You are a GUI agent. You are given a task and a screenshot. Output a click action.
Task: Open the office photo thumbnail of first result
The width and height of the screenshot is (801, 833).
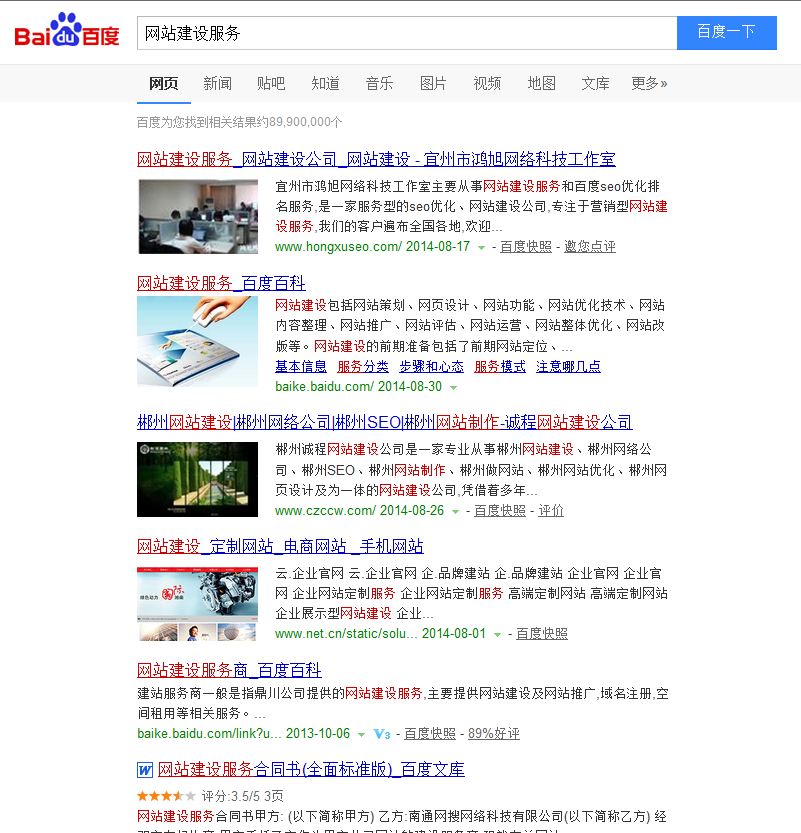pyautogui.click(x=197, y=216)
